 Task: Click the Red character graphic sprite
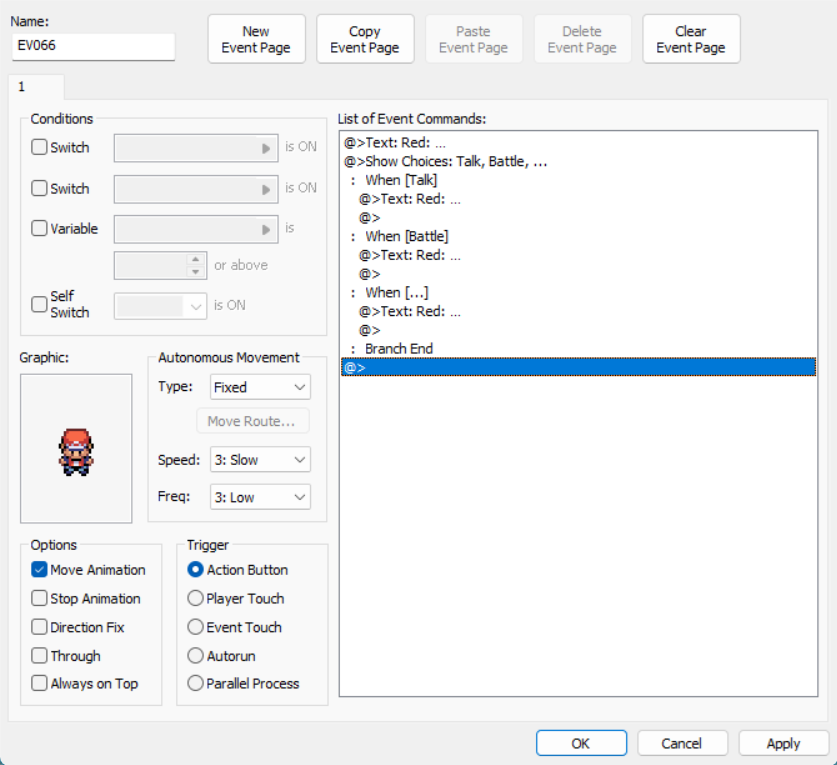coord(76,452)
